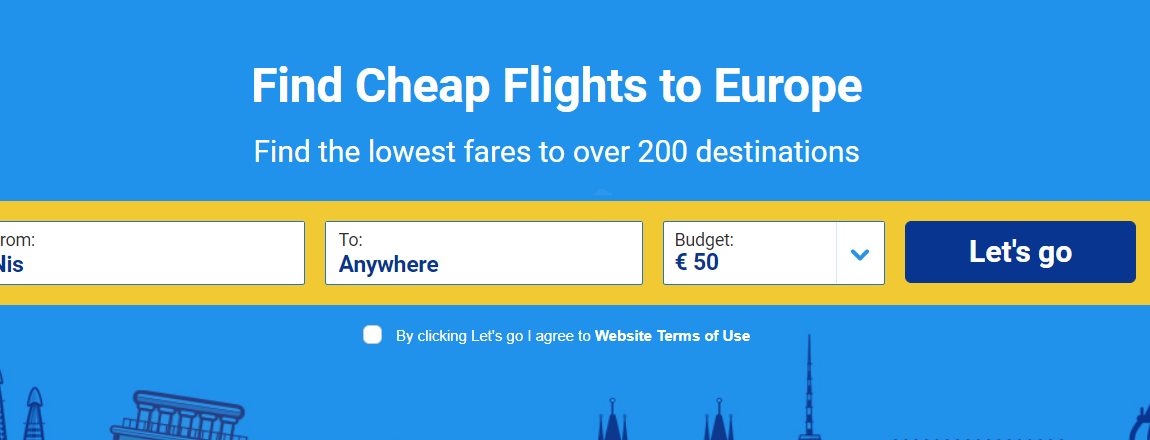Click the pointed skyscraper illustration at left
The image size is (1150, 440).
tap(34, 414)
